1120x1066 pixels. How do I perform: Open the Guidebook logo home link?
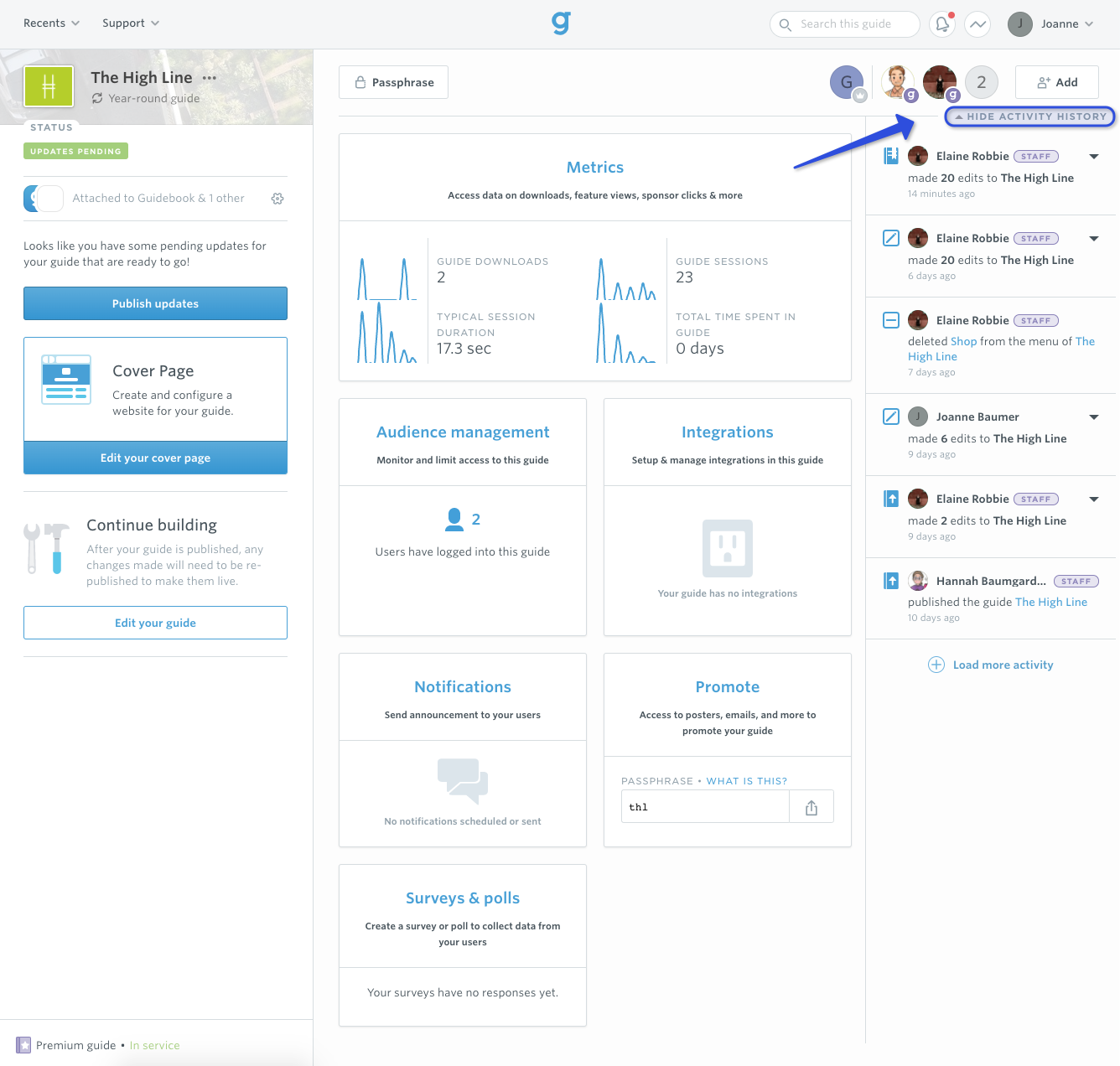click(561, 23)
